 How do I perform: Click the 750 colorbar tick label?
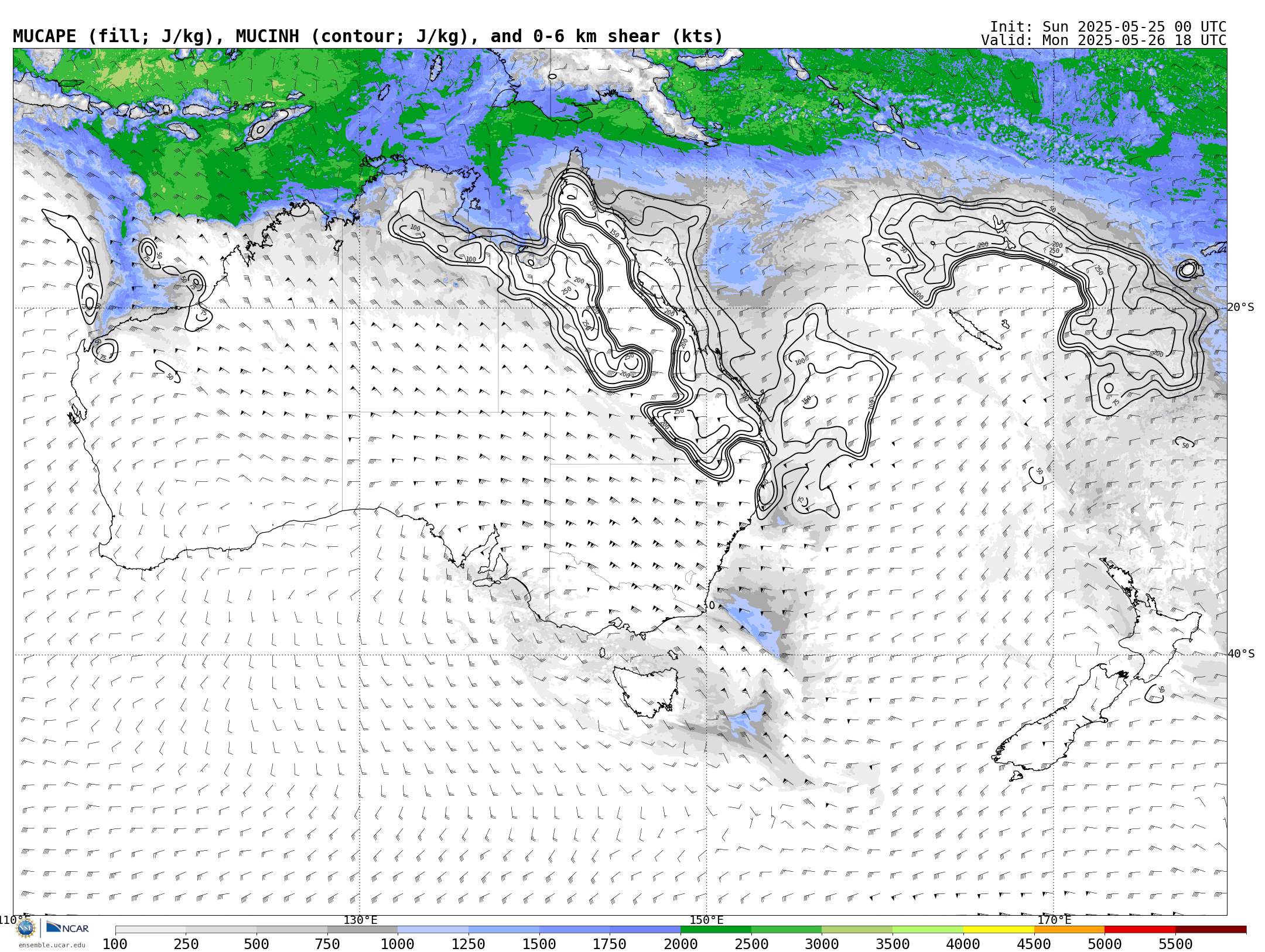[327, 944]
